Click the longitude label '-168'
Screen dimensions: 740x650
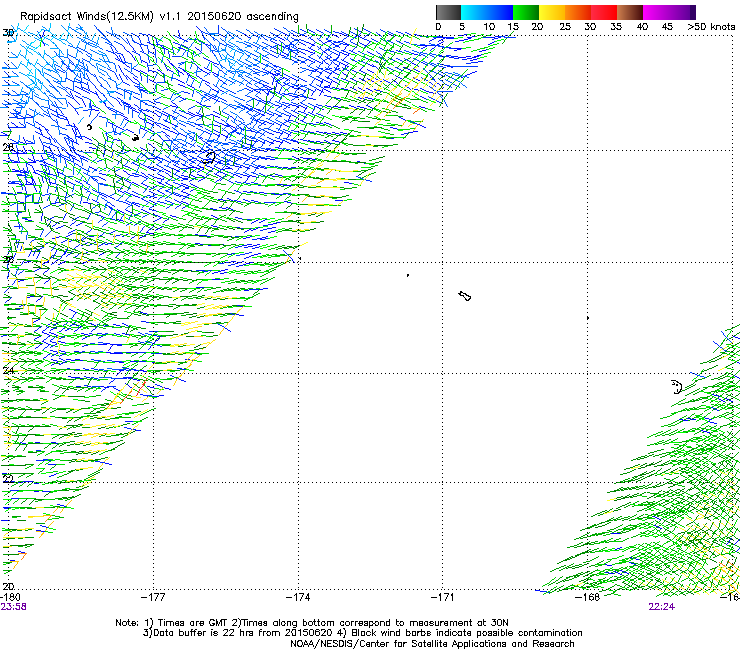588,597
